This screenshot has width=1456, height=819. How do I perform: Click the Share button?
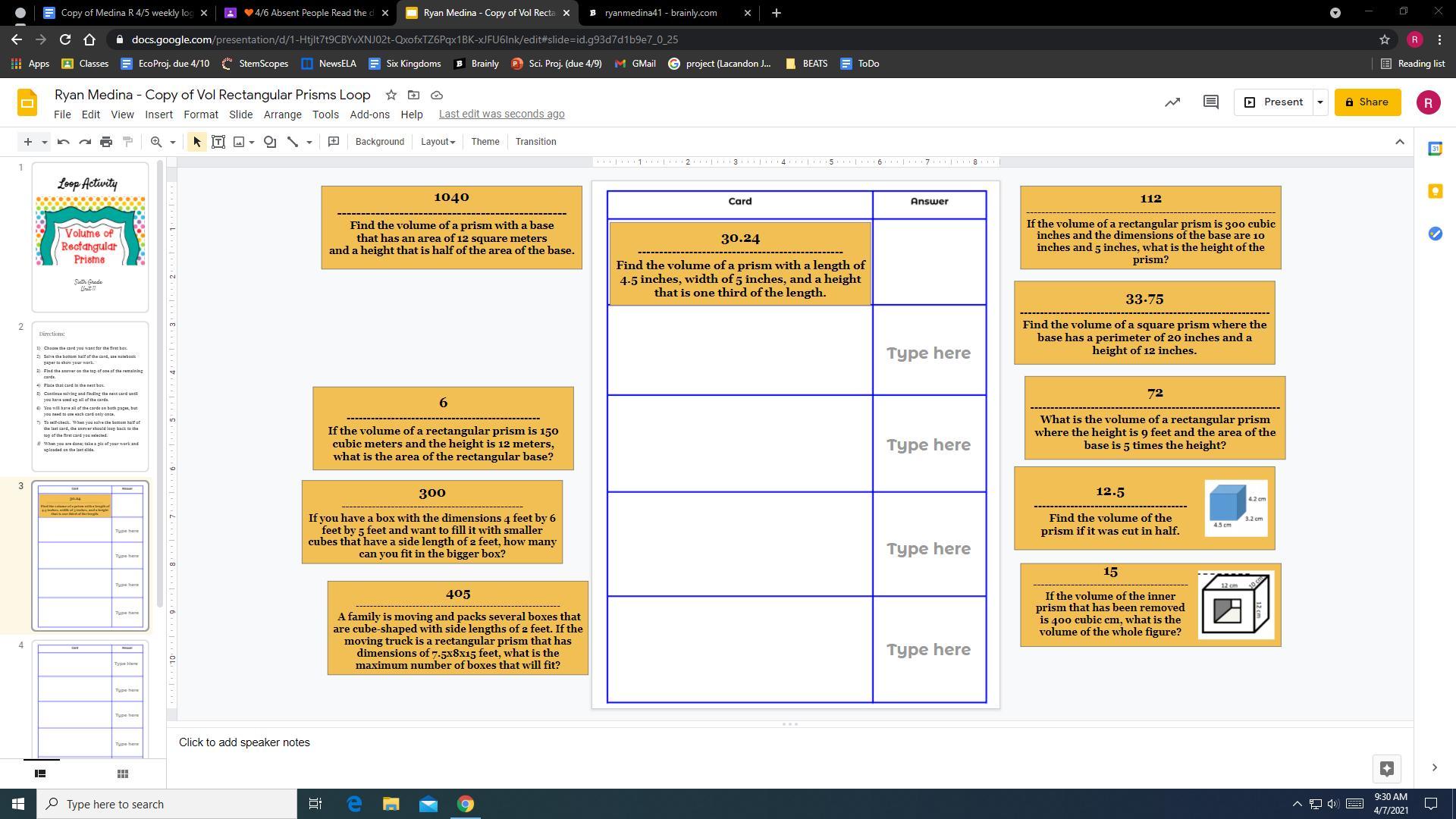pyautogui.click(x=1367, y=102)
